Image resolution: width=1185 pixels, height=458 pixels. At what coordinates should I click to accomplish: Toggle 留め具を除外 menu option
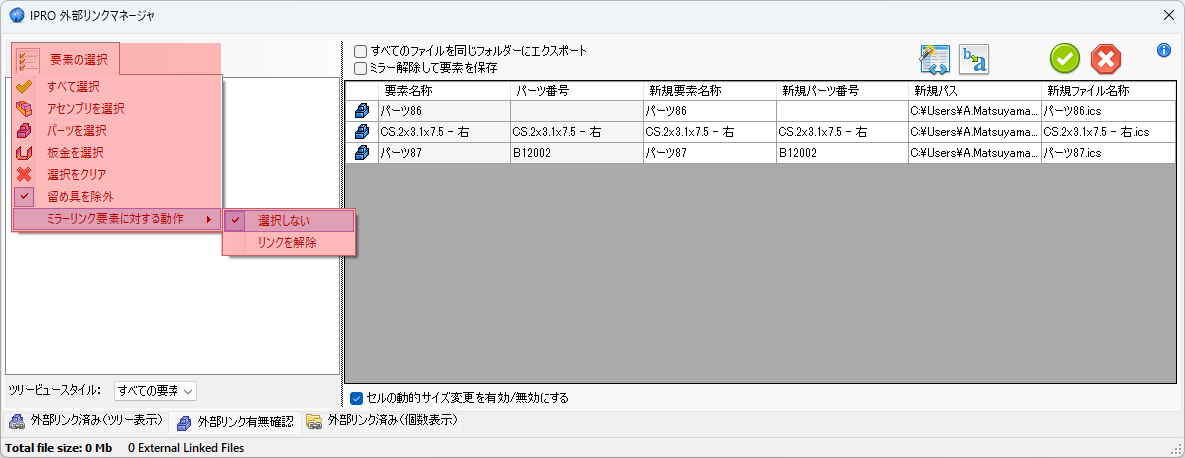coord(117,197)
